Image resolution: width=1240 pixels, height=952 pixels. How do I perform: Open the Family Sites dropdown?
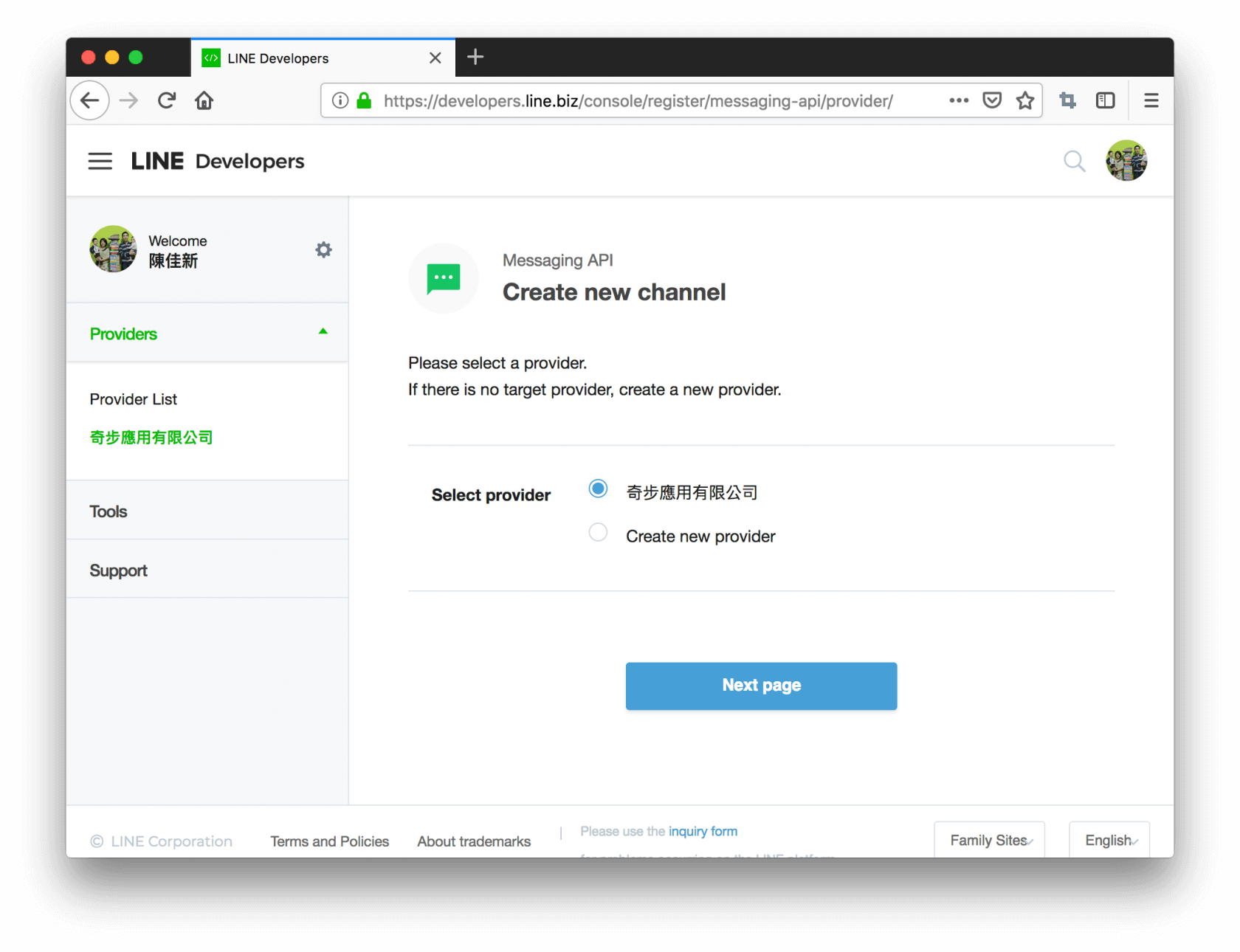pyautogui.click(x=988, y=840)
